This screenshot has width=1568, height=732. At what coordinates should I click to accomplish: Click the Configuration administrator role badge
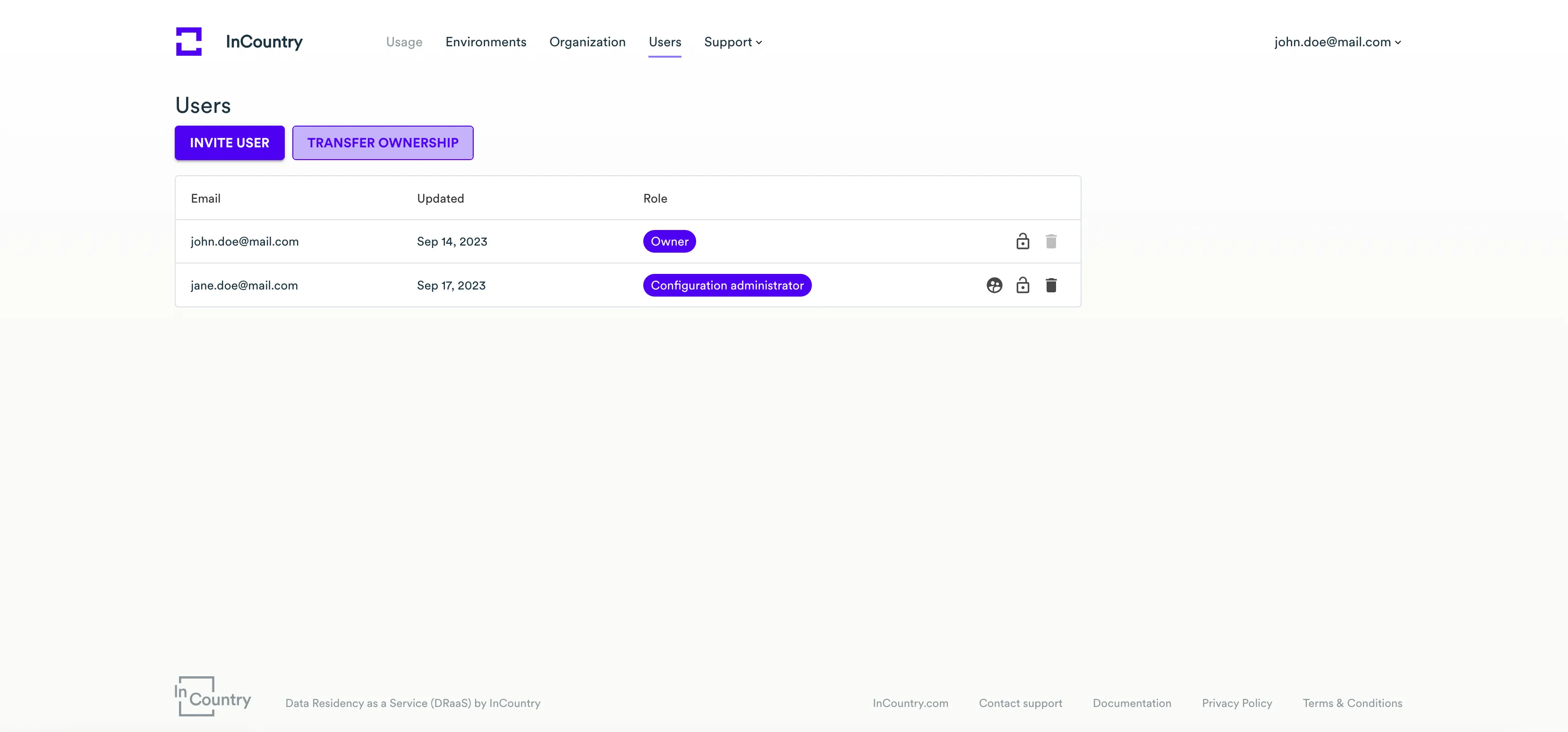(727, 285)
